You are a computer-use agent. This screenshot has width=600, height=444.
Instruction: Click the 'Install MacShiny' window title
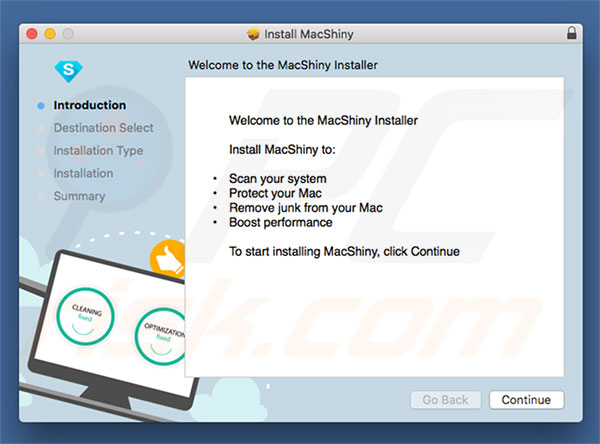pyautogui.click(x=309, y=34)
